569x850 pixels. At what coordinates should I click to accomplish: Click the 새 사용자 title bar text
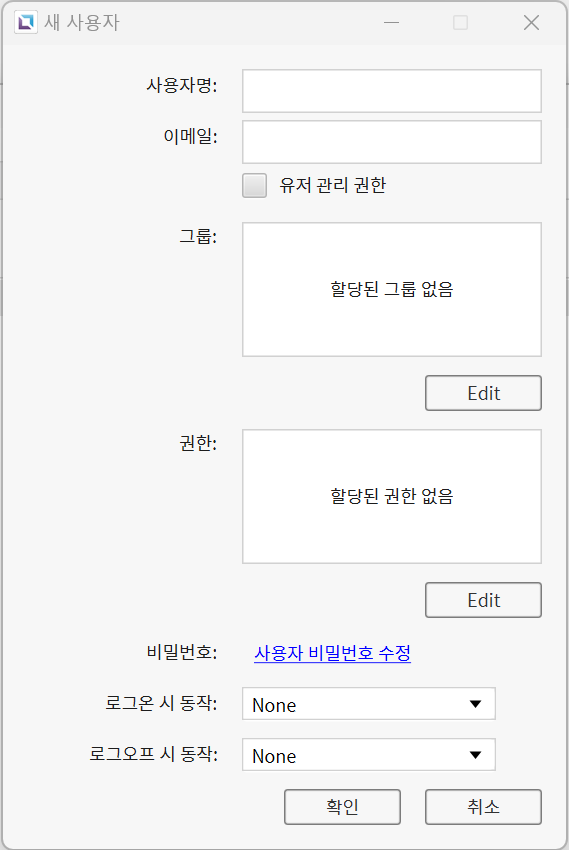[82, 22]
